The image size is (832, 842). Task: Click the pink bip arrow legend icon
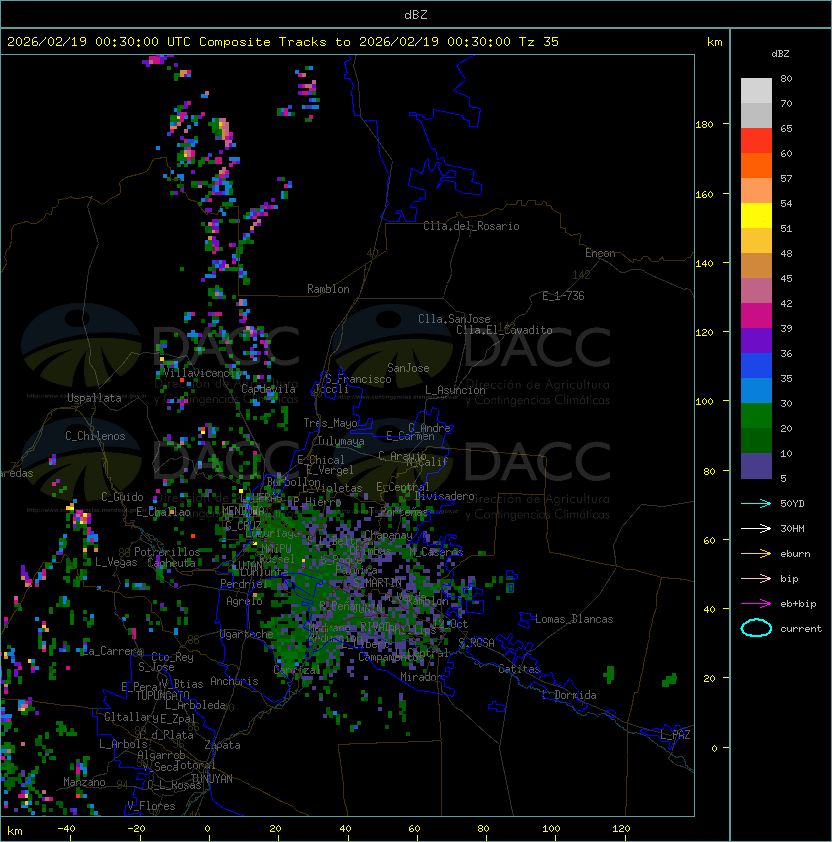tap(756, 578)
